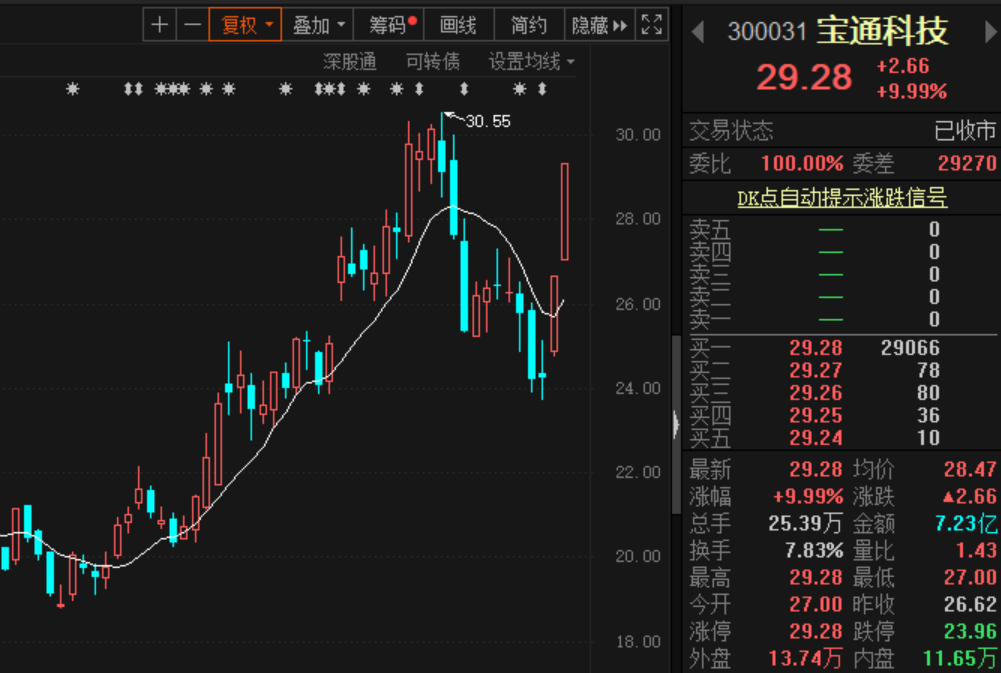This screenshot has height=673, width=1001.
Task: Select the 卖五 ask row
Action: point(841,229)
